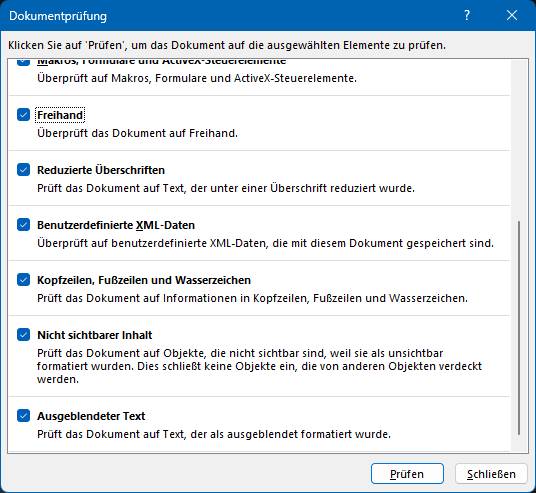The height and width of the screenshot is (493, 536).
Task: Click the Prüfen button
Action: point(407,474)
